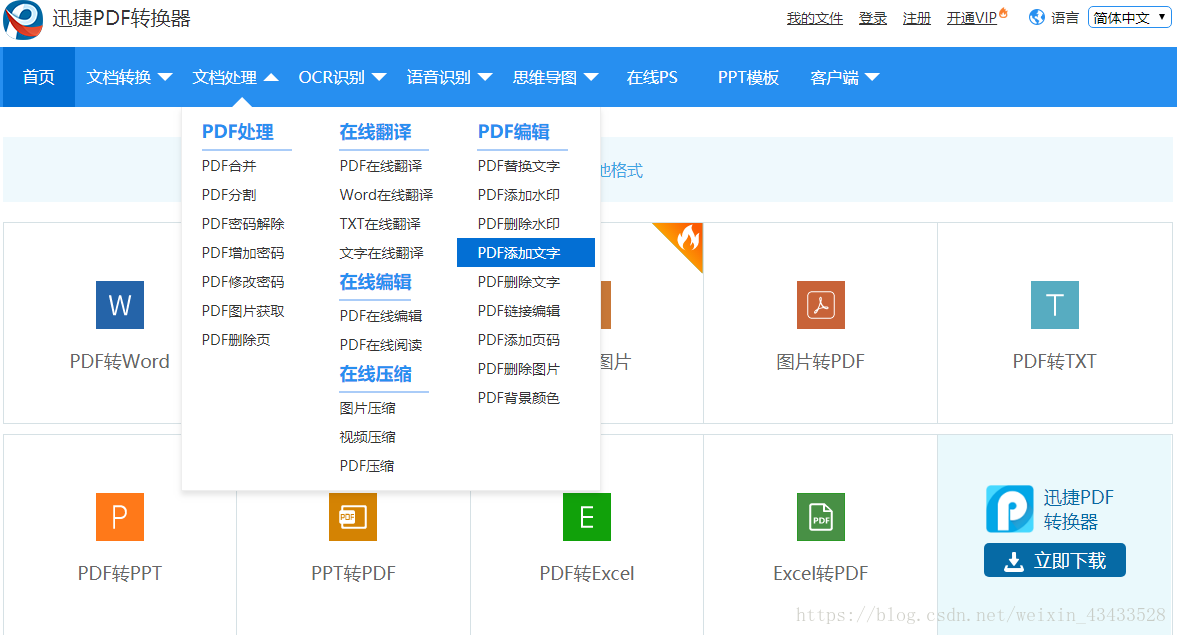The height and width of the screenshot is (635, 1177).
Task: Click the PPT转PDF orange icon
Action: [x=353, y=517]
